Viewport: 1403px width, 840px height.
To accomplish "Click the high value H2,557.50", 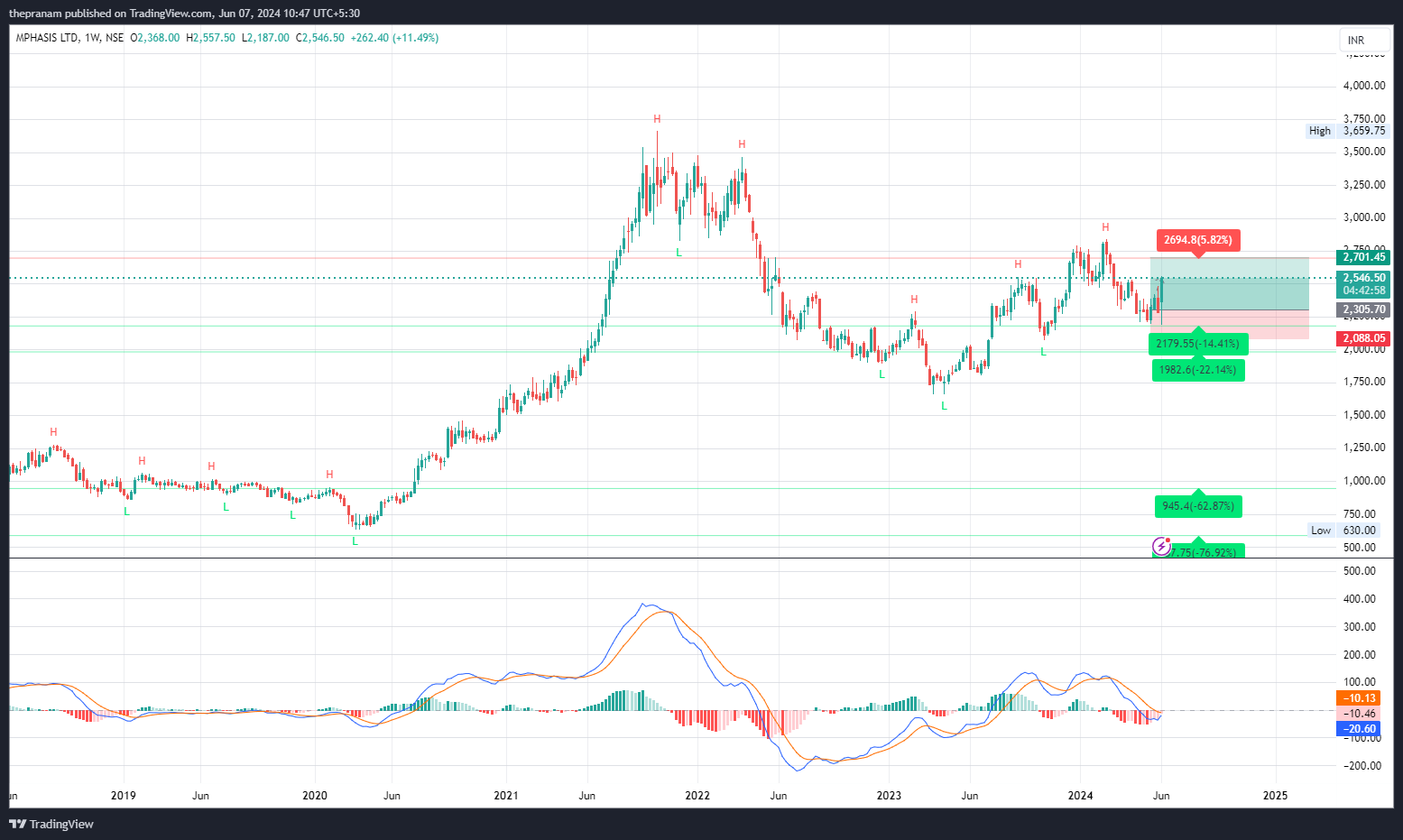I will click(x=210, y=38).
